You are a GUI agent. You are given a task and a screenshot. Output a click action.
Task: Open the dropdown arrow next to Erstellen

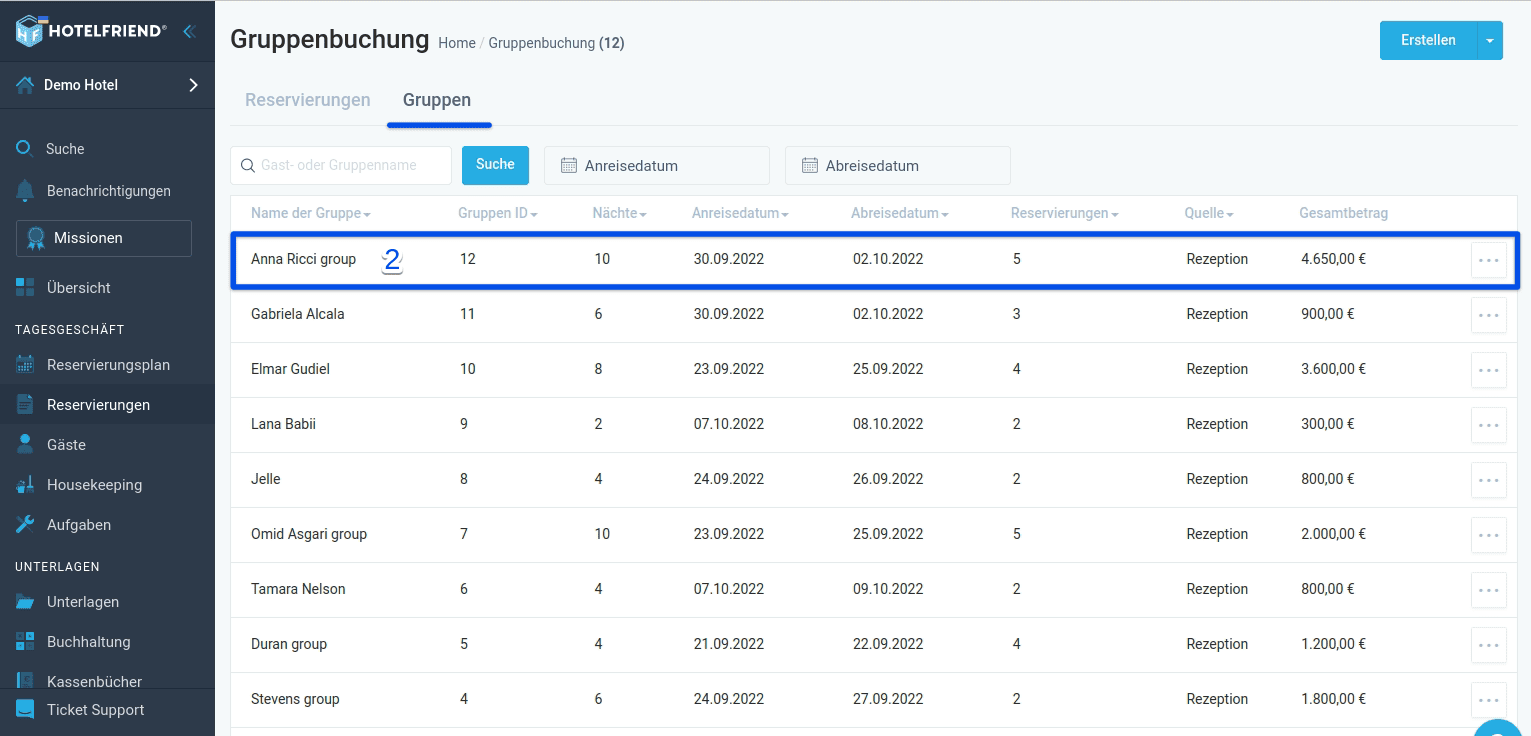[x=1490, y=41]
